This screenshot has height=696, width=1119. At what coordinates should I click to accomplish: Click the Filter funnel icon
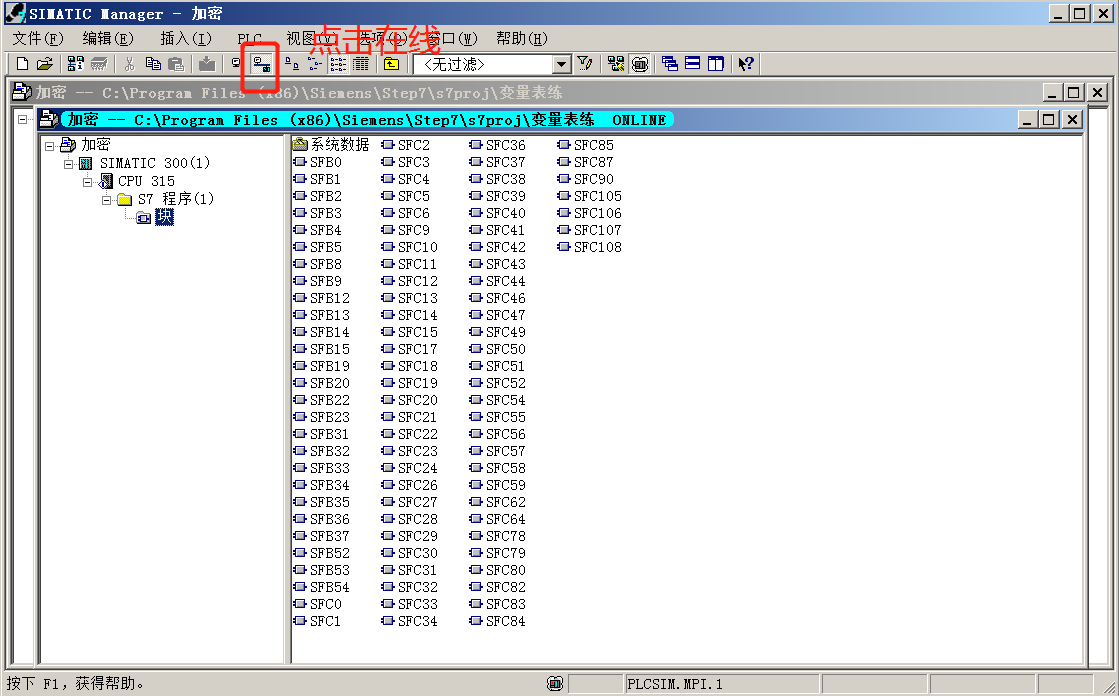(585, 64)
